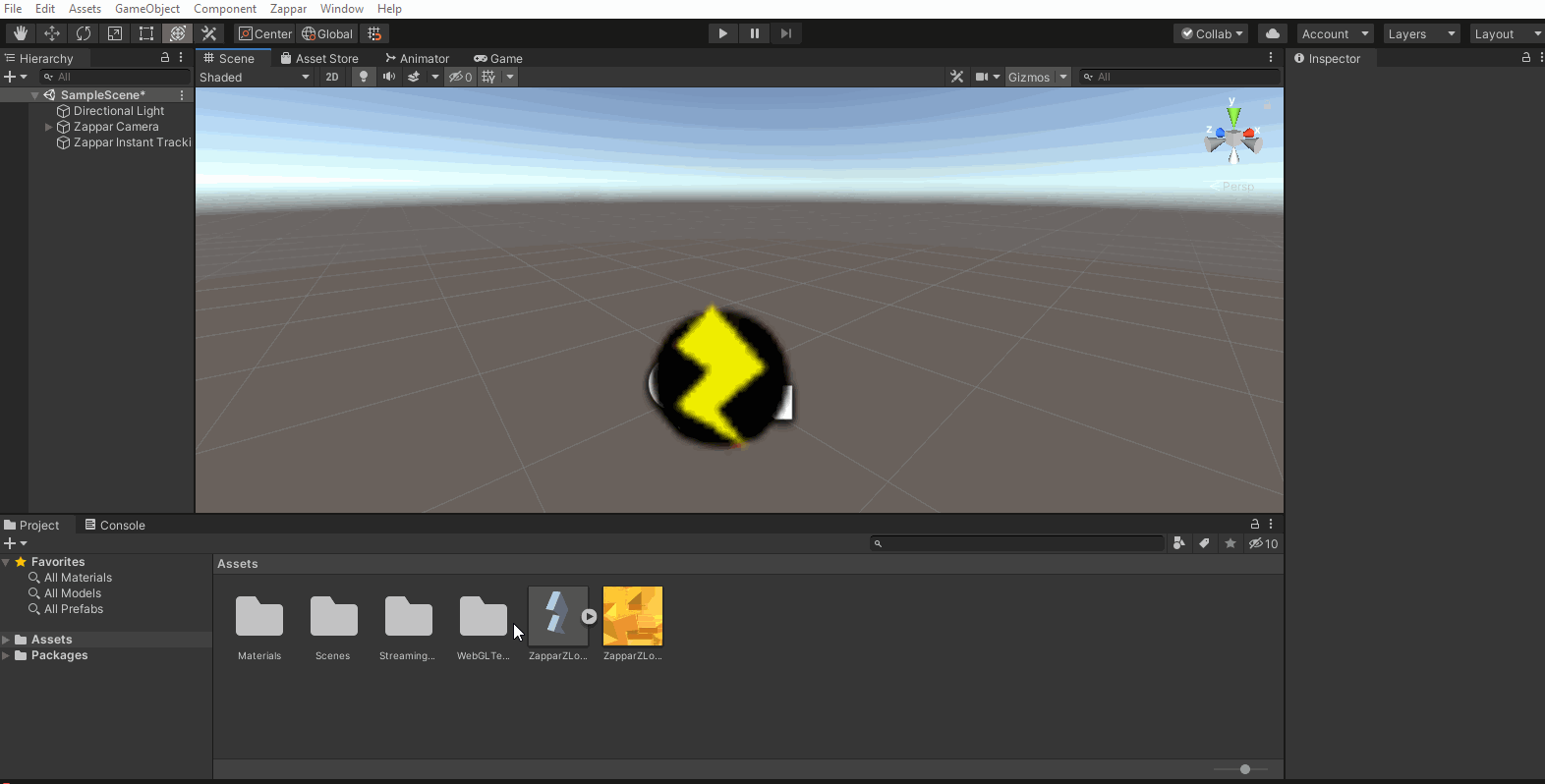
Task: Toggle 2D scene view mode
Action: click(x=332, y=77)
